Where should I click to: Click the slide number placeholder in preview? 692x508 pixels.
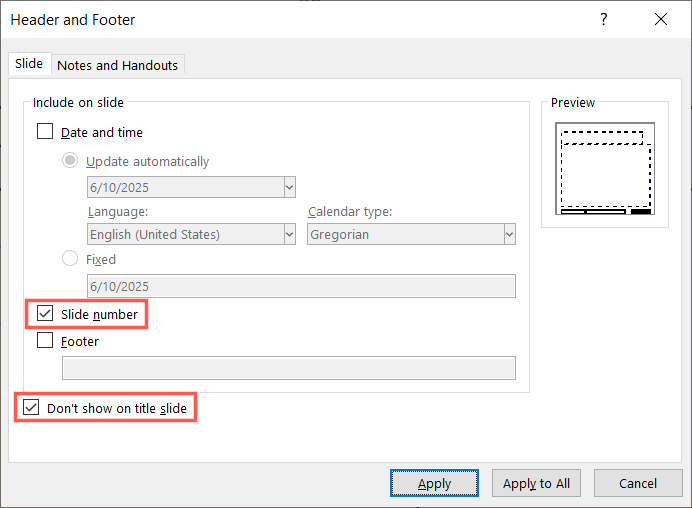pyautogui.click(x=641, y=211)
